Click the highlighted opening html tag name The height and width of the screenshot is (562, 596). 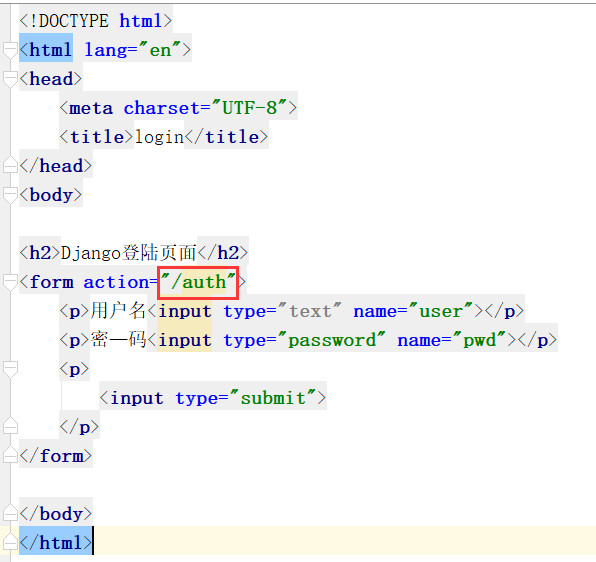[50, 50]
